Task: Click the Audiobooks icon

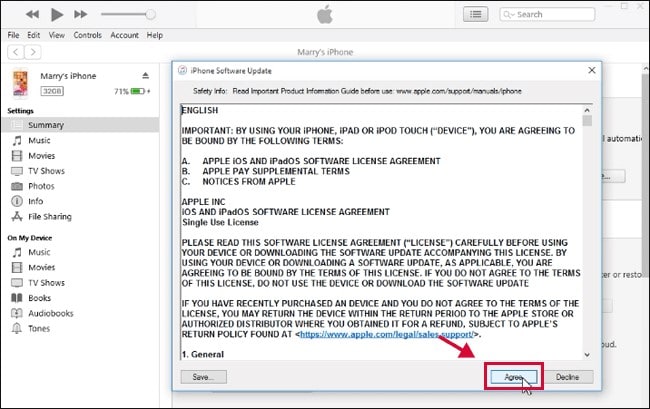Action: pyautogui.click(x=17, y=313)
